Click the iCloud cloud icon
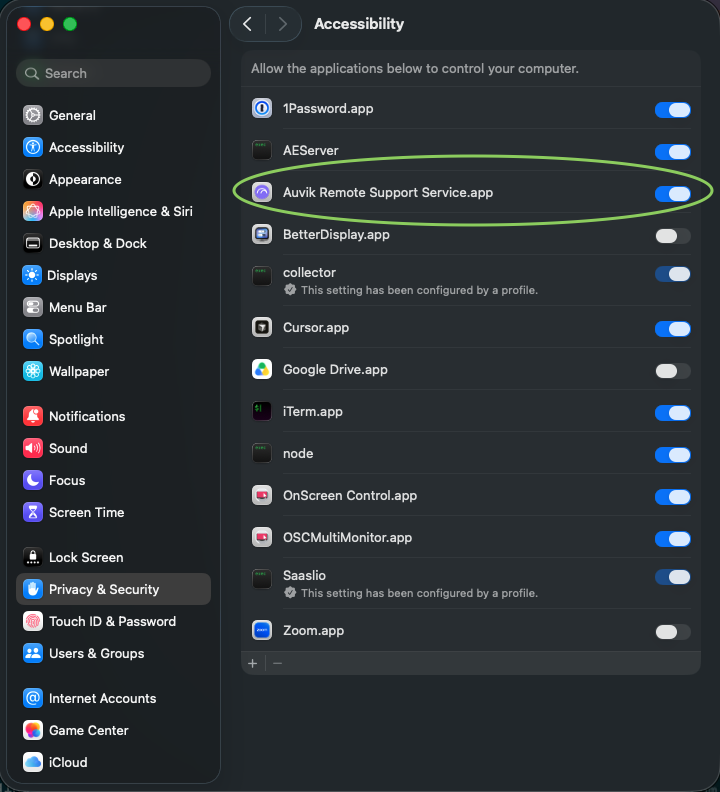 click(33, 762)
